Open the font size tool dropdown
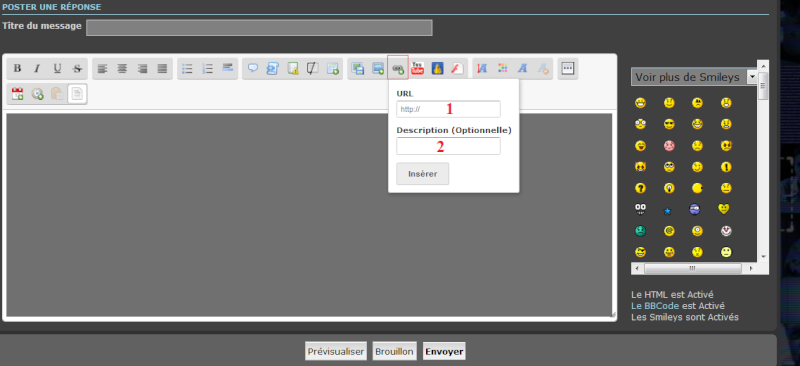 pos(482,68)
